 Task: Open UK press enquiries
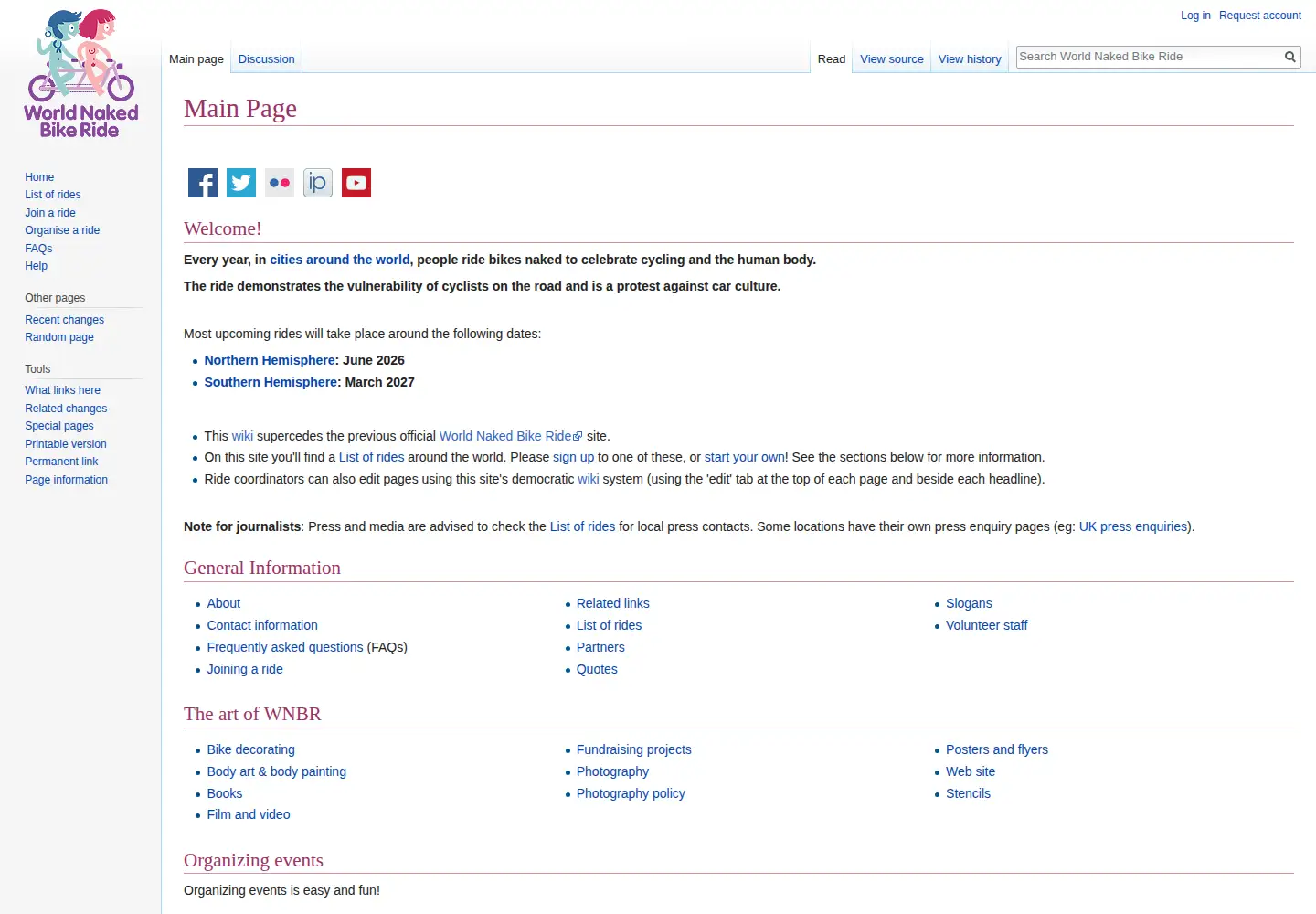(x=1133, y=526)
